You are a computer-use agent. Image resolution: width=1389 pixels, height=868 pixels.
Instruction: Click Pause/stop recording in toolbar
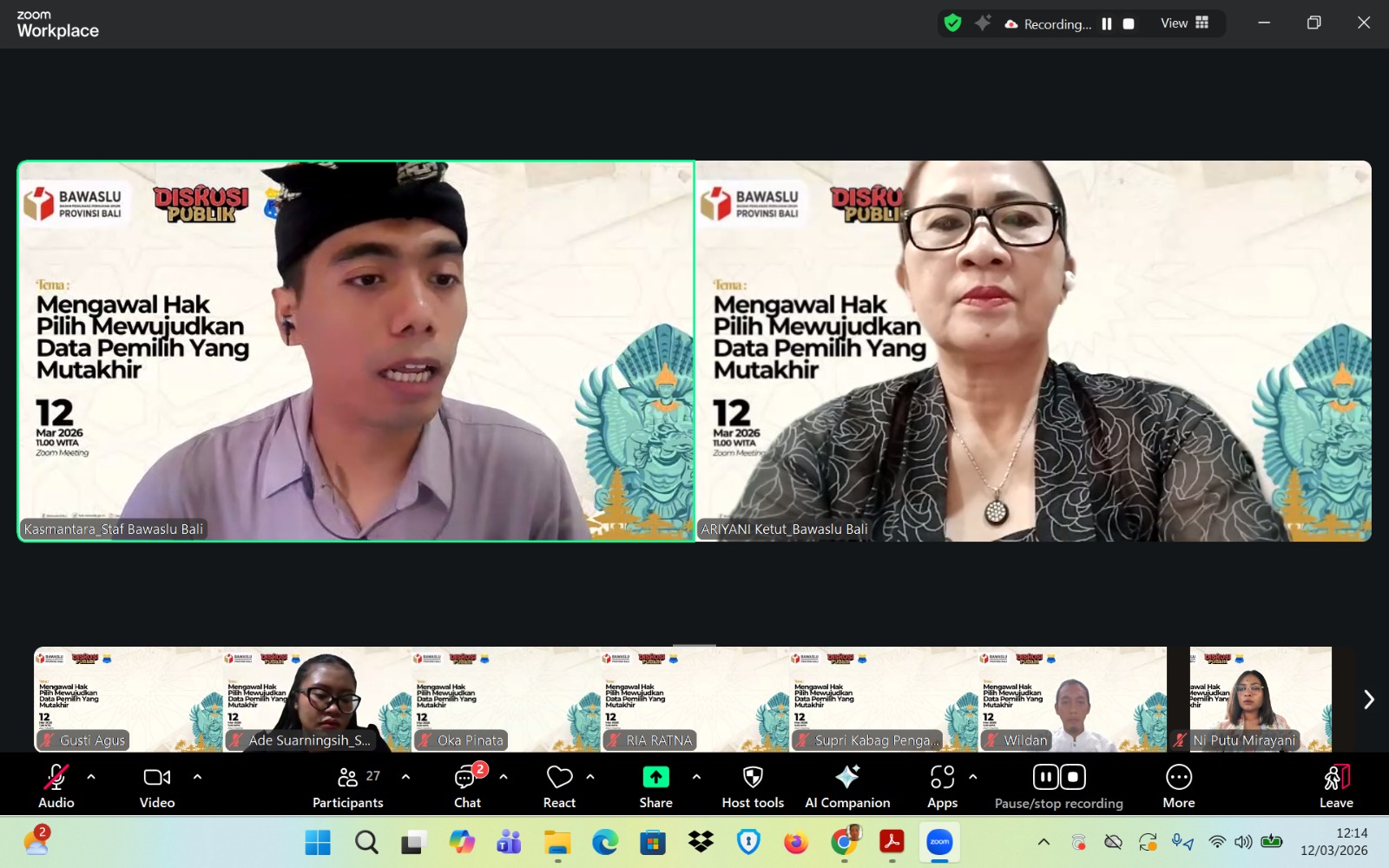[x=1058, y=786]
